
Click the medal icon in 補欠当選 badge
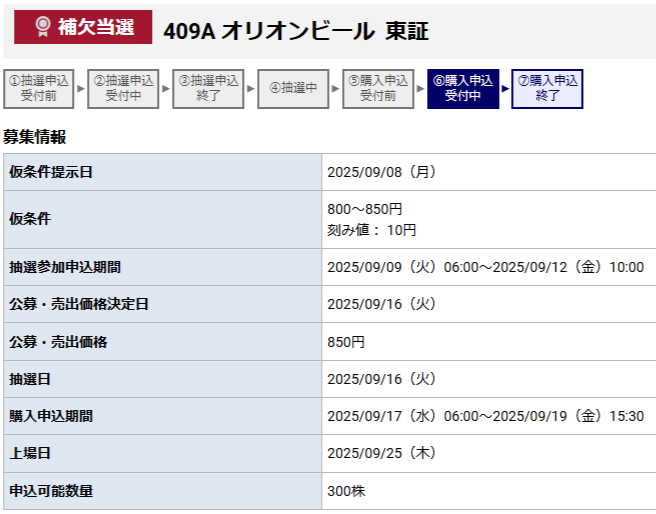pos(42,27)
